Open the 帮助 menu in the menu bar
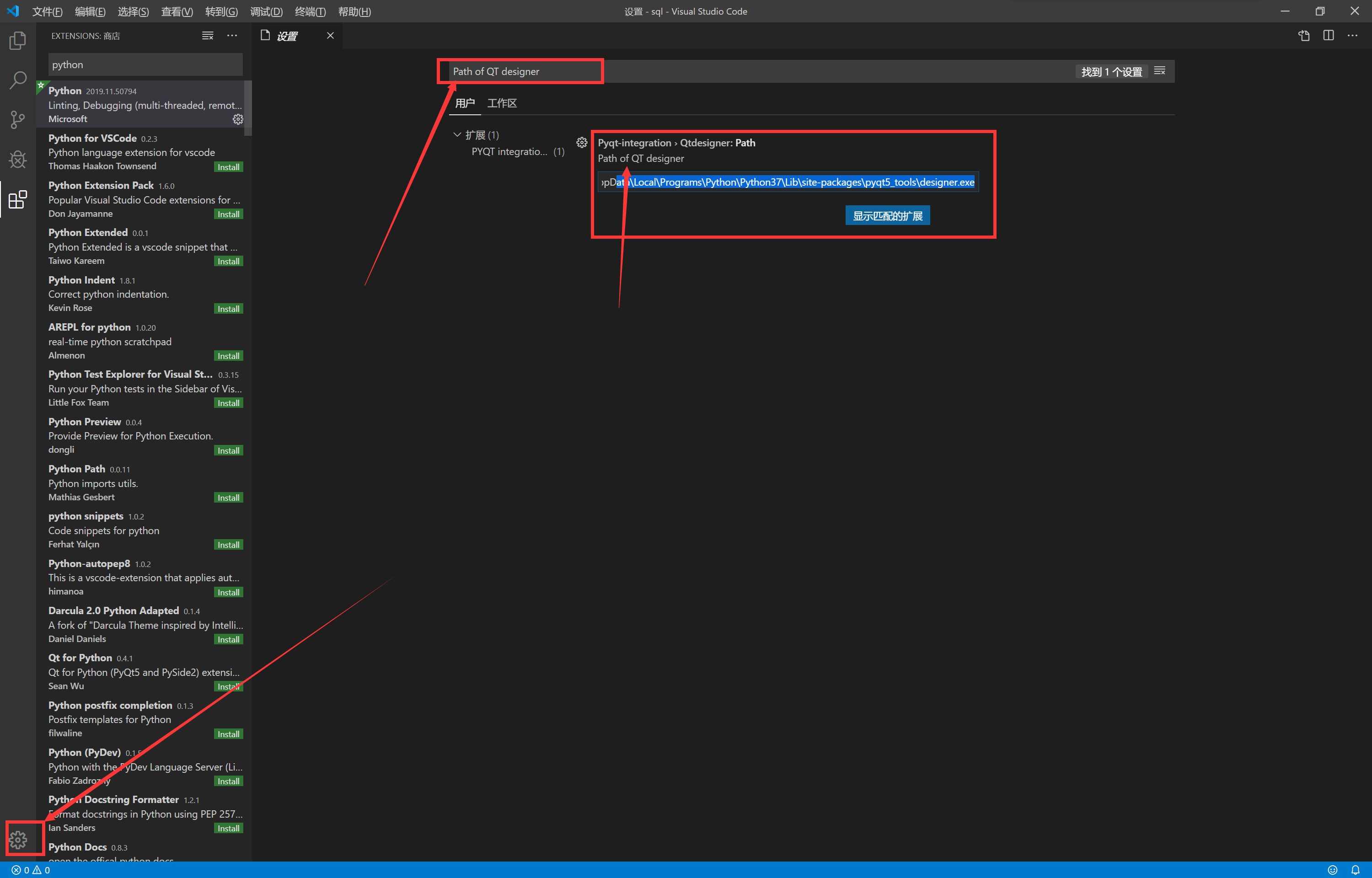Screen dimensions: 1372x878 pyautogui.click(x=354, y=11)
